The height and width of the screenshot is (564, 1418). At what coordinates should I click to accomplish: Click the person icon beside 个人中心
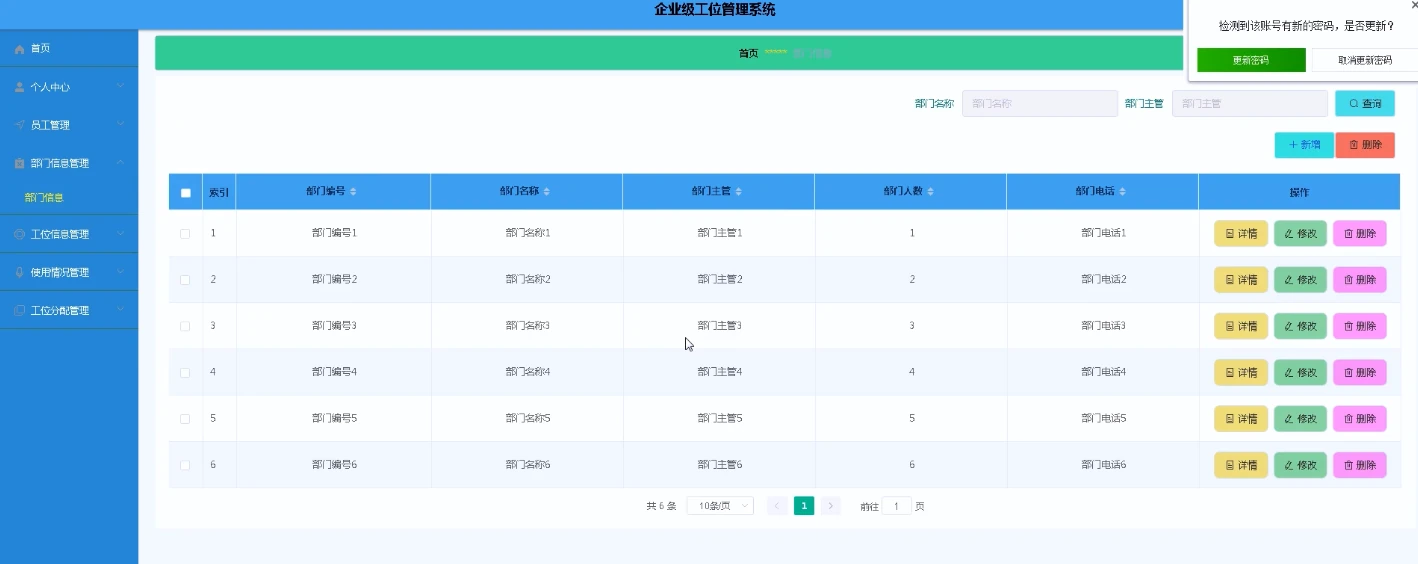(19, 87)
